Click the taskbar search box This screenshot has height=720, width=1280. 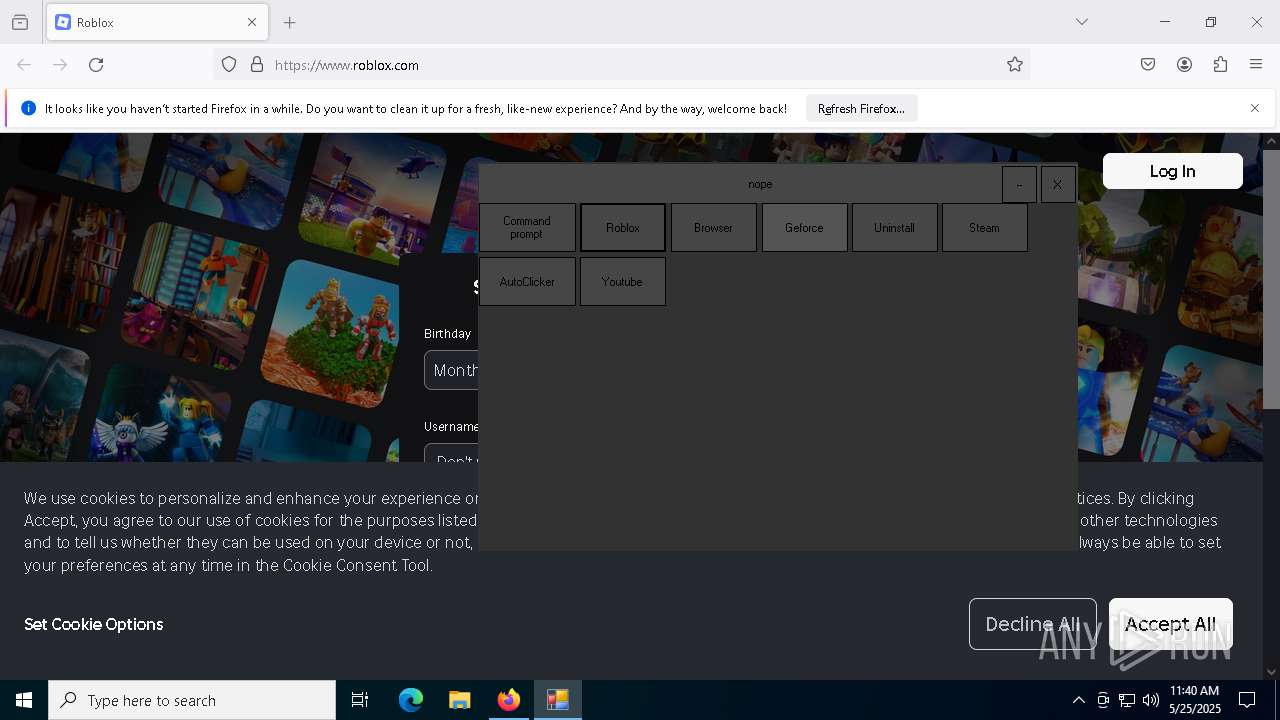[x=192, y=700]
